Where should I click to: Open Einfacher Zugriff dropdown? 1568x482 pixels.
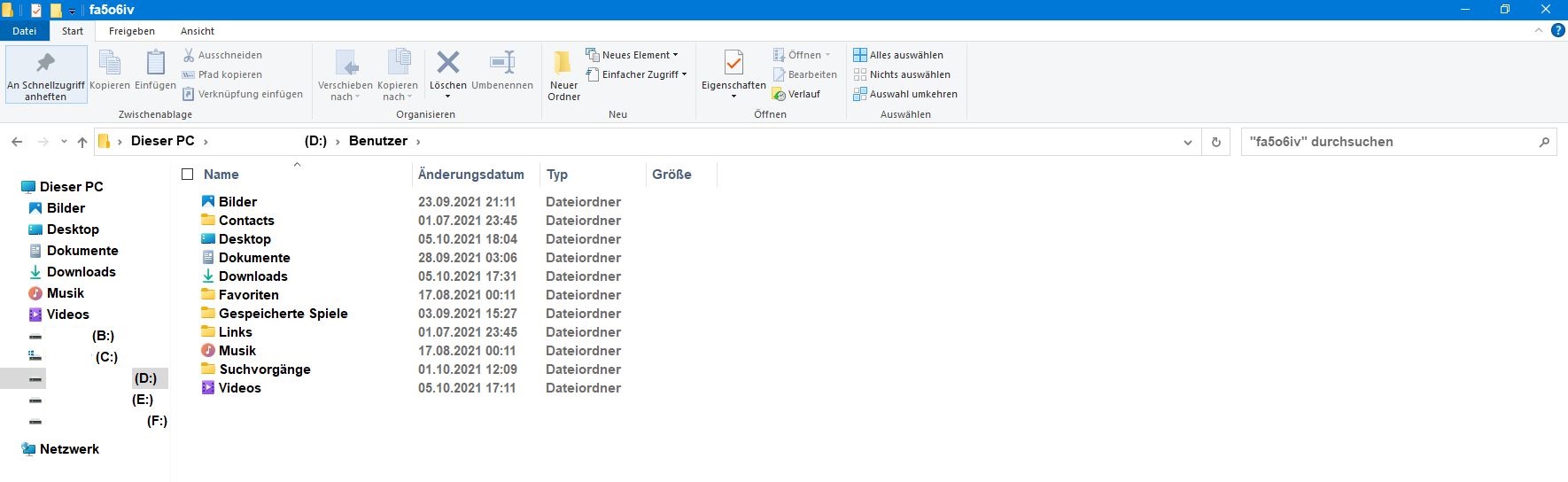(636, 74)
